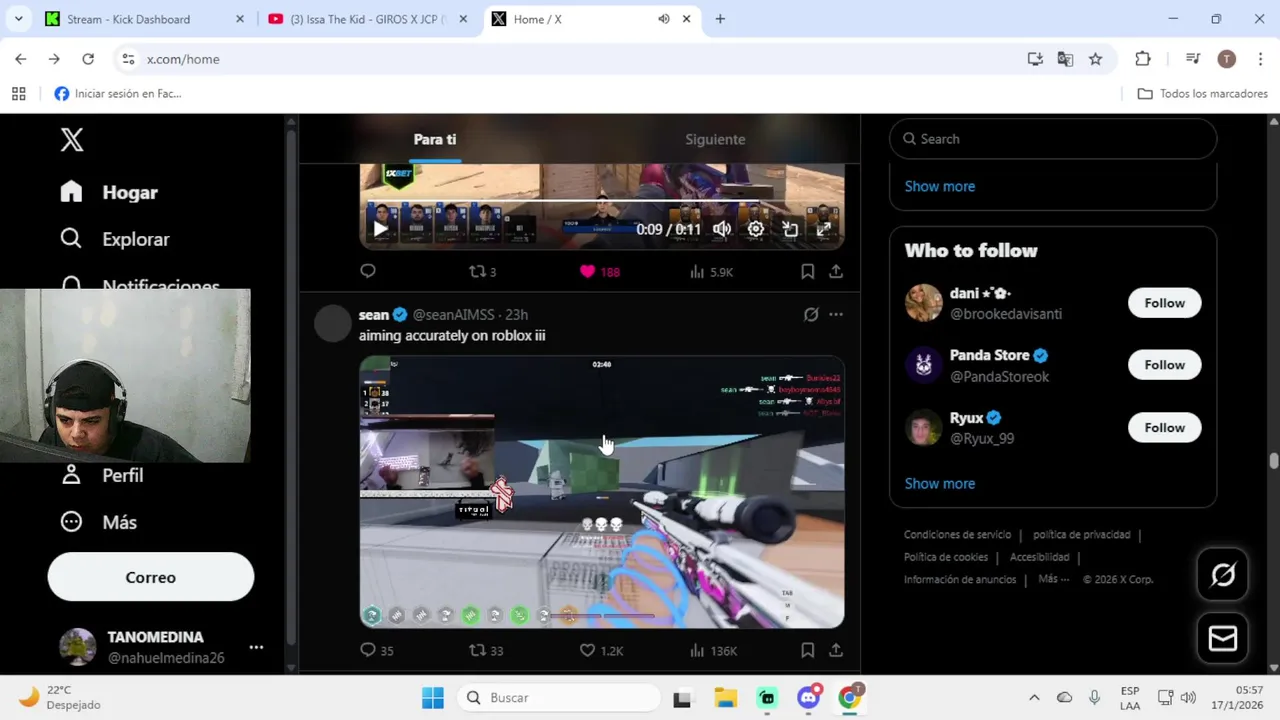
Task: Click the X Search field
Action: 1053,139
